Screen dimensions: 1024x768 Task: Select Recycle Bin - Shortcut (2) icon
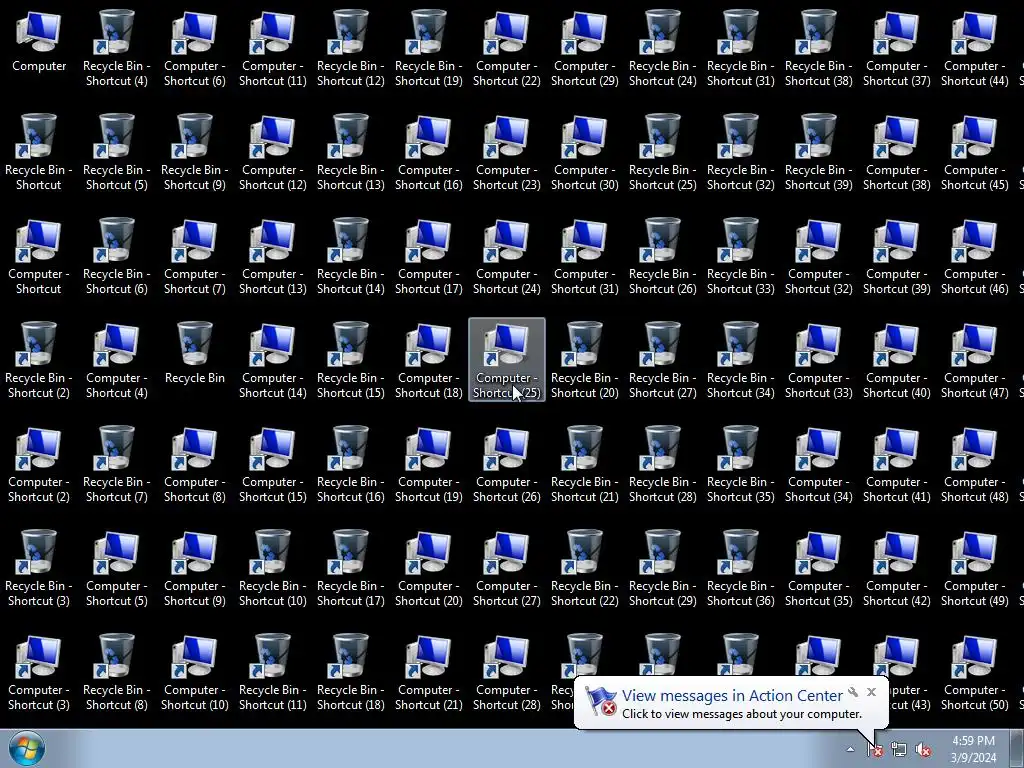tap(39, 360)
